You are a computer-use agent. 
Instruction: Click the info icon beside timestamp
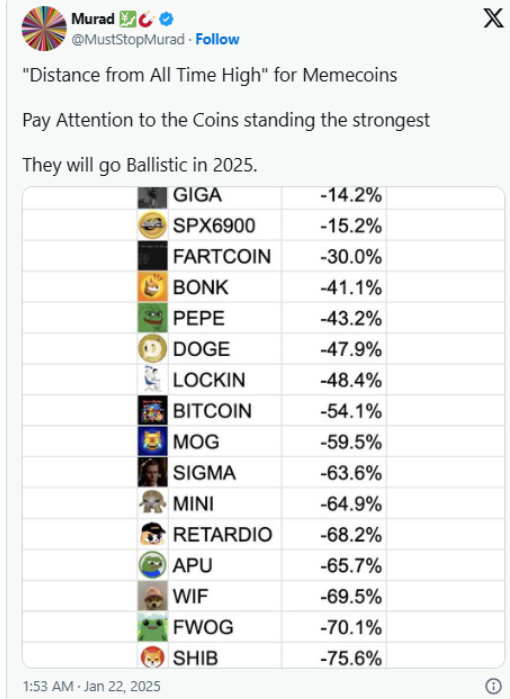[493, 686]
